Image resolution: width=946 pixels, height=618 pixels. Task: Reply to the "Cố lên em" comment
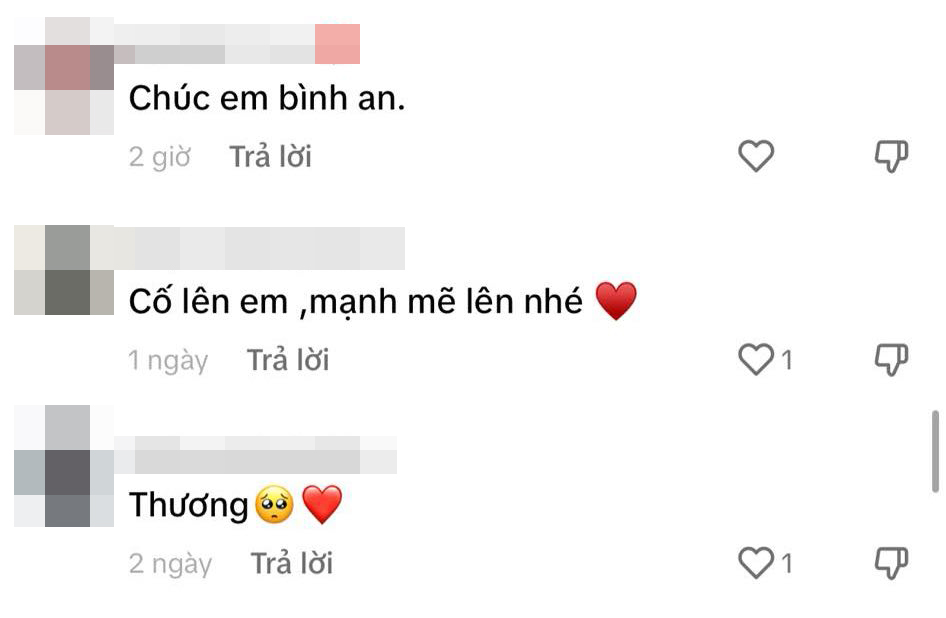pyautogui.click(x=288, y=360)
